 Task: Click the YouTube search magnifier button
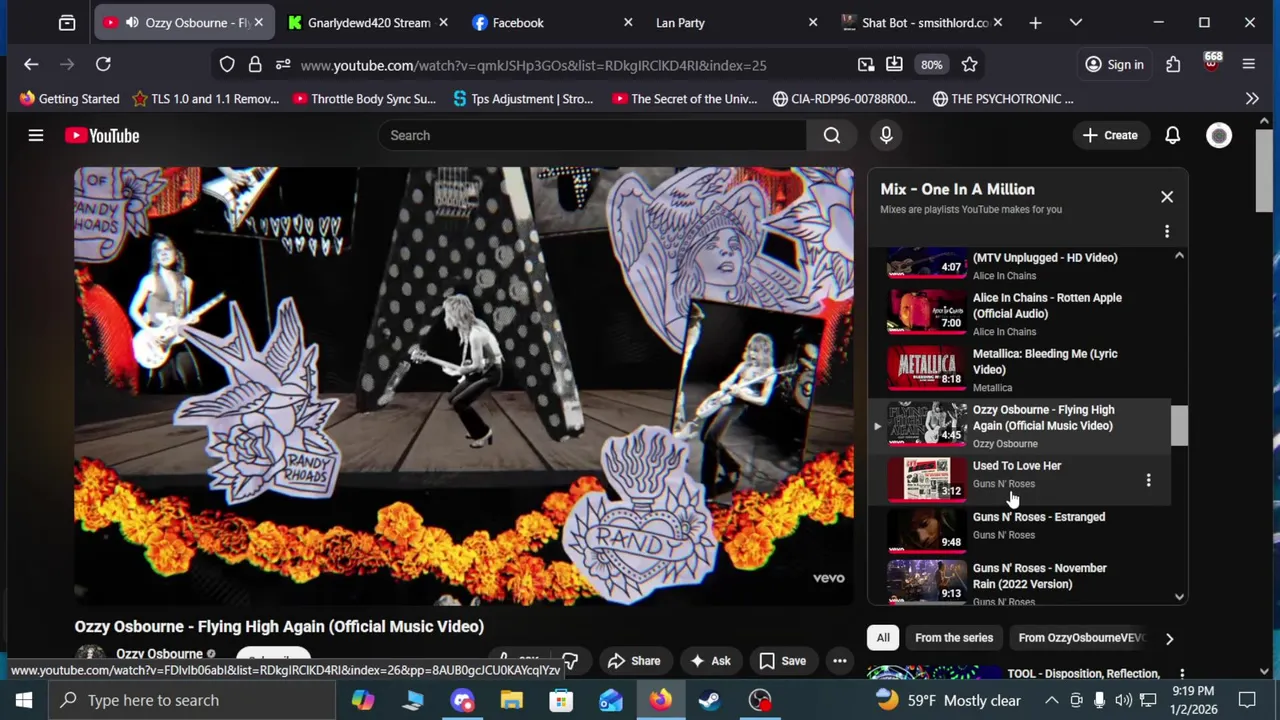(x=832, y=135)
